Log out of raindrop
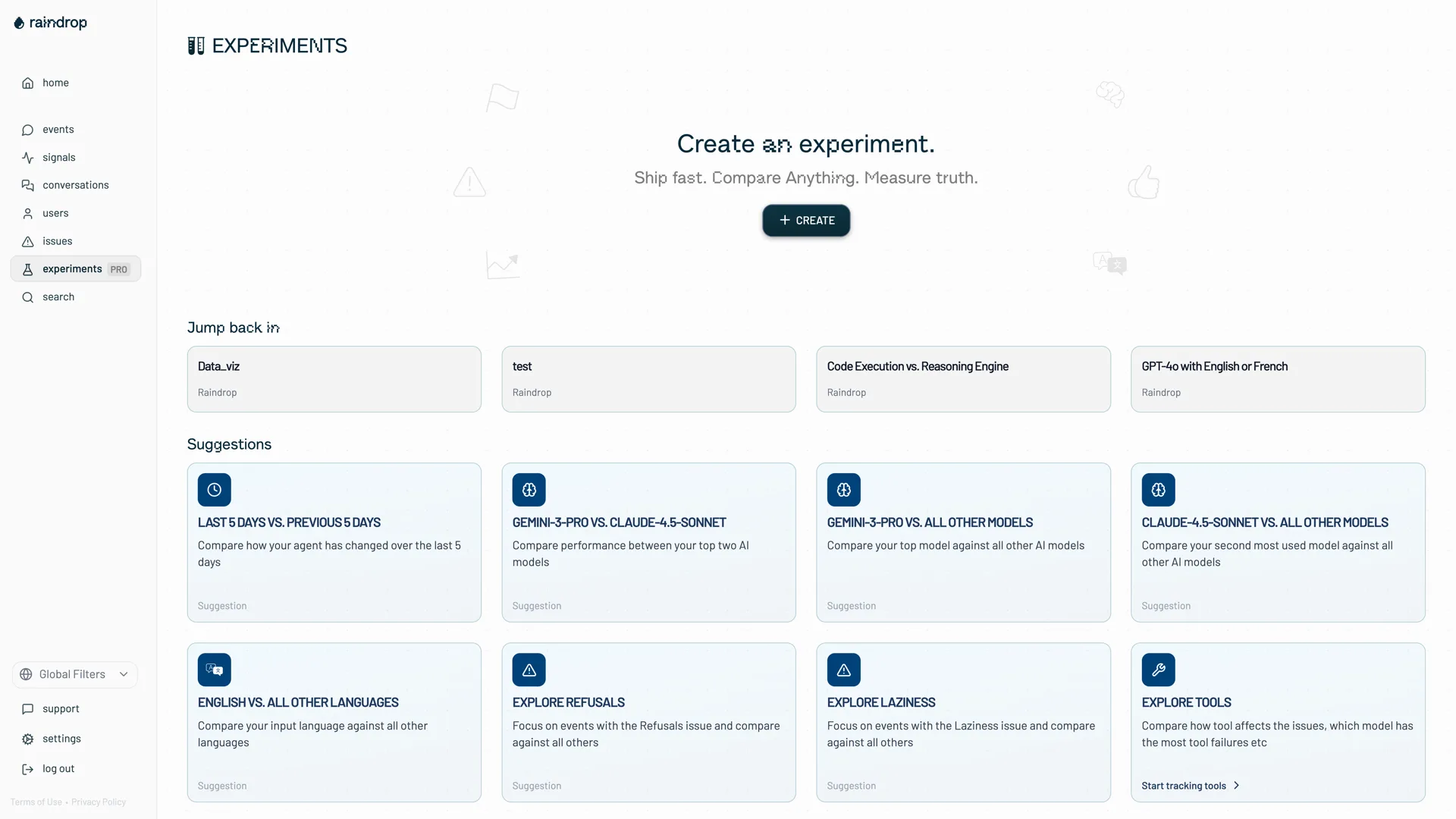 58,767
